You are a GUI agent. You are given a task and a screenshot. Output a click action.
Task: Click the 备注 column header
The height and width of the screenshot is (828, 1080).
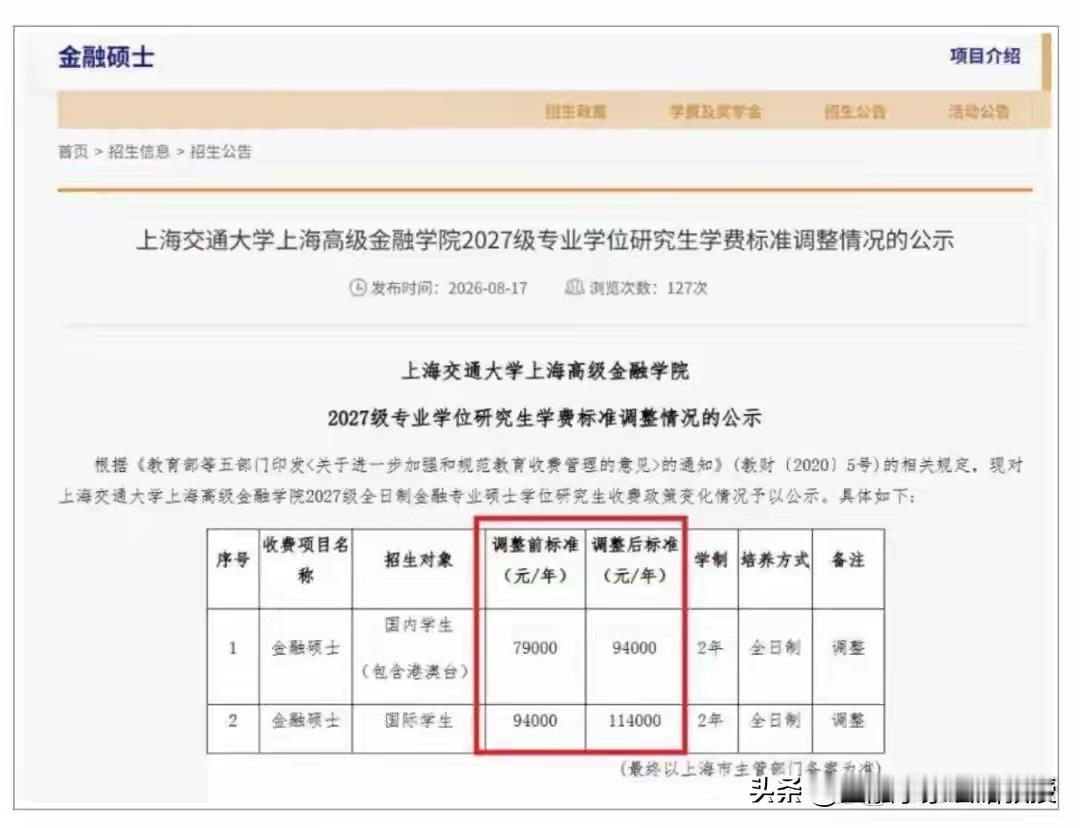click(x=848, y=560)
